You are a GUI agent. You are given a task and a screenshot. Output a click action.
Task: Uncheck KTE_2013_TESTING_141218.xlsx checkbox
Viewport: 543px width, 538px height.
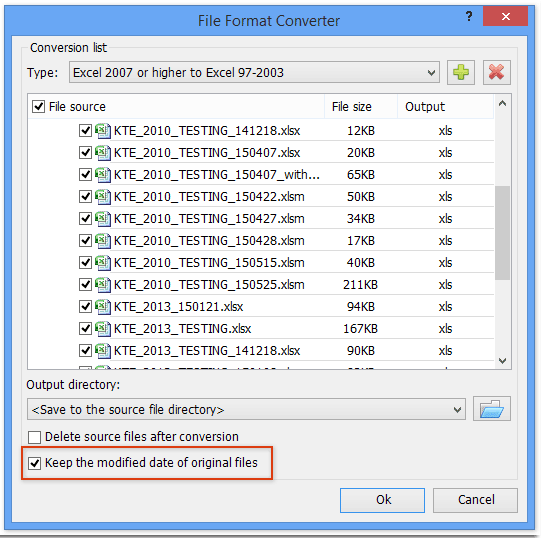pyautogui.click(x=85, y=351)
